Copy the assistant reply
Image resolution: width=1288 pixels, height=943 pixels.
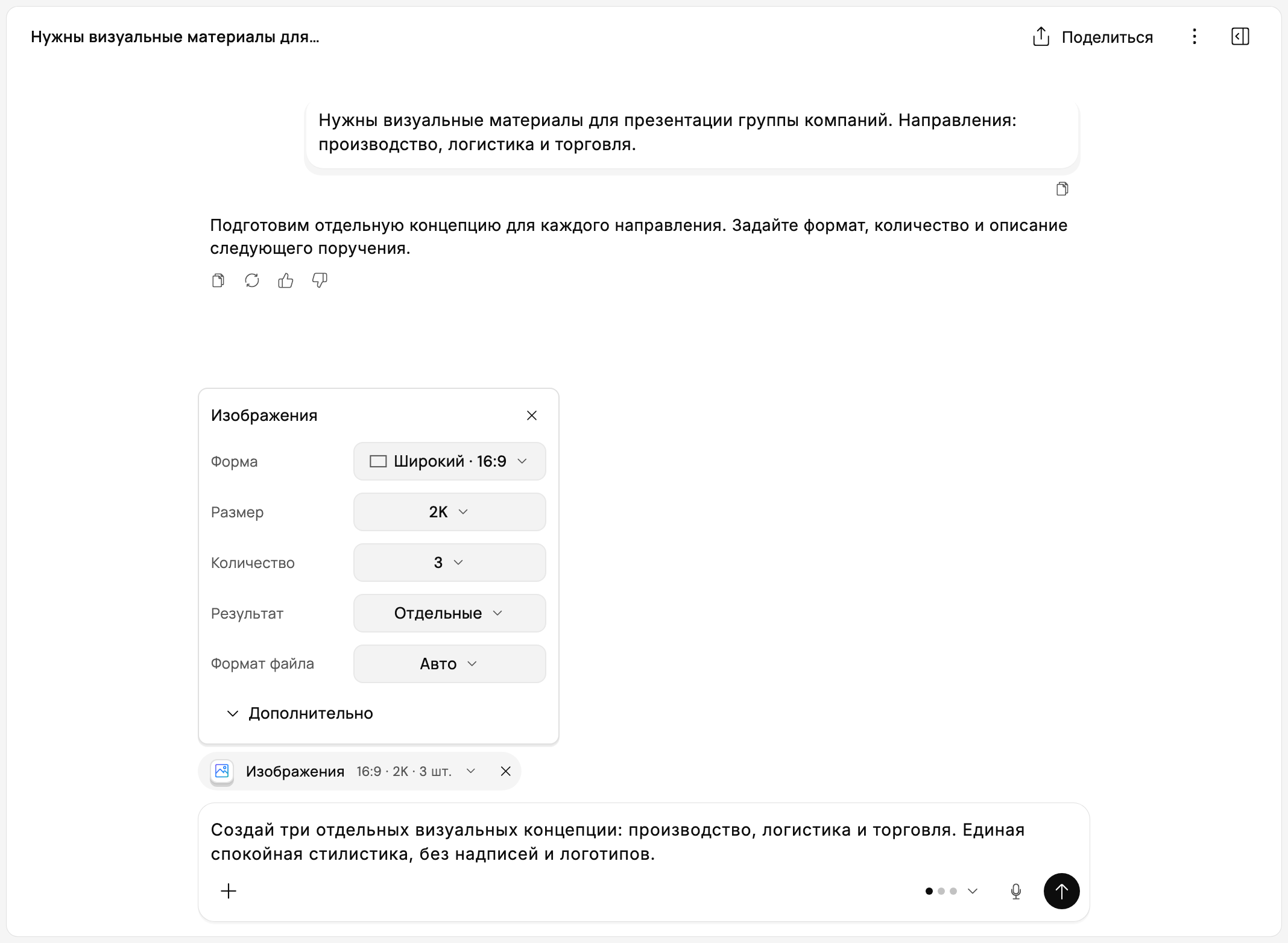[218, 280]
